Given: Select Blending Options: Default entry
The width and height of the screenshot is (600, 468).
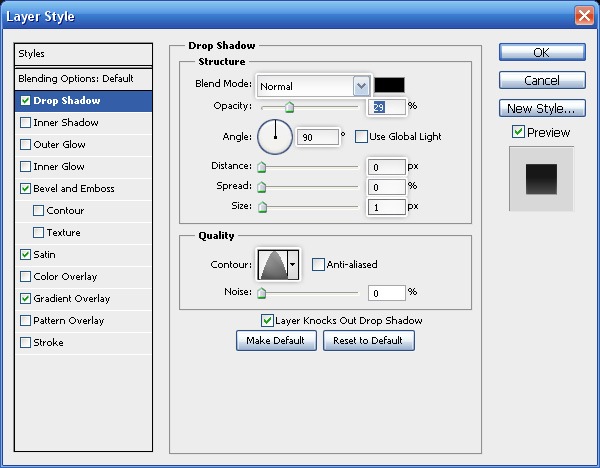Looking at the screenshot, I should tap(83, 79).
